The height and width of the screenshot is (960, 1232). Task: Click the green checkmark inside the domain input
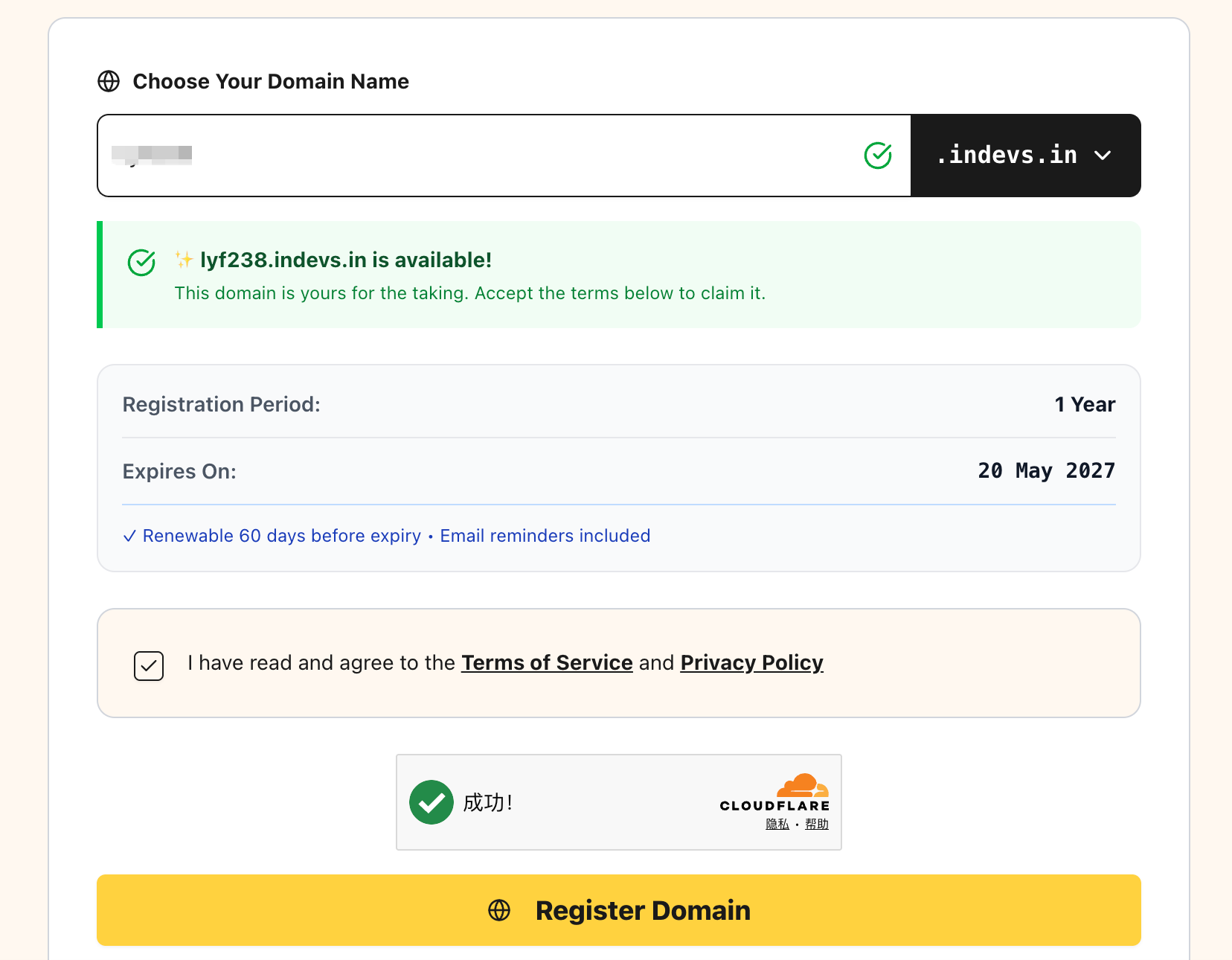click(878, 156)
